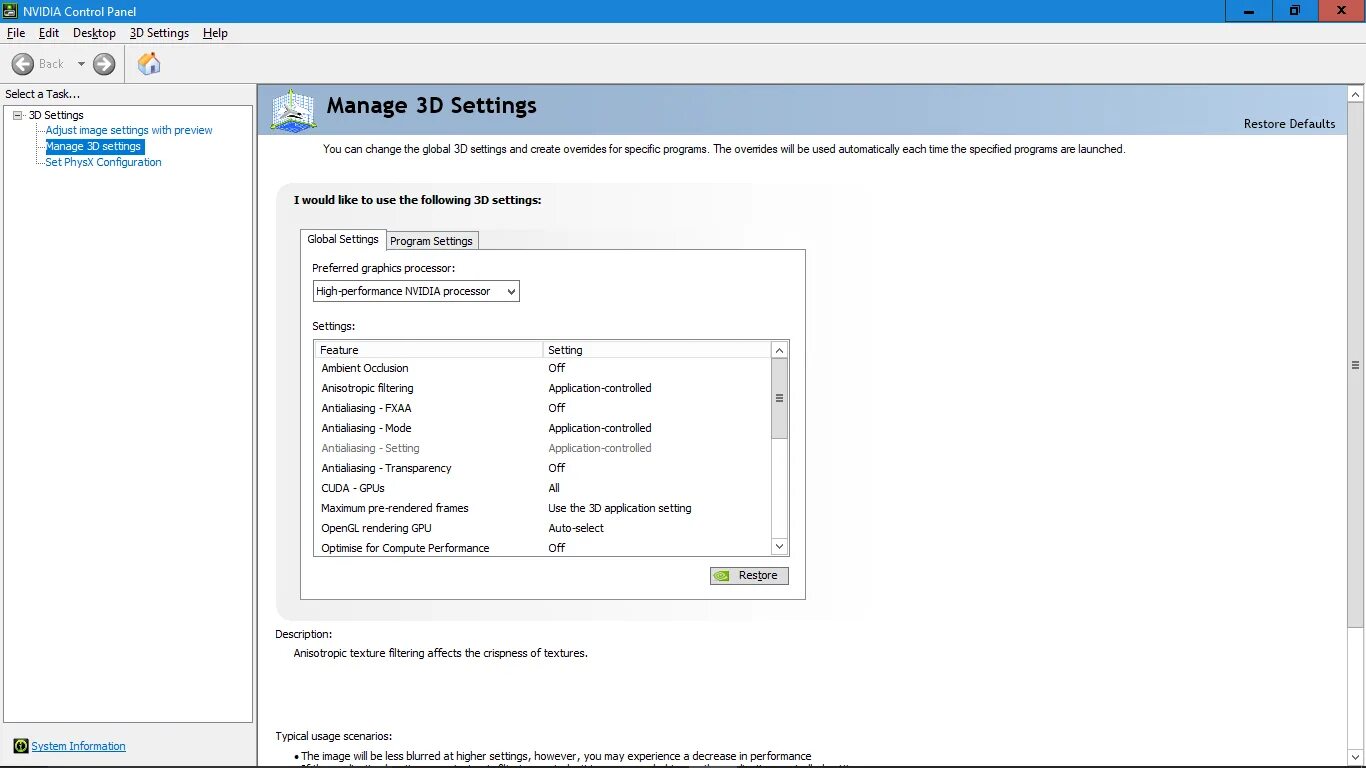This screenshot has height=768, width=1366.
Task: Select Manage 3D settings tree item
Action: [x=94, y=146]
